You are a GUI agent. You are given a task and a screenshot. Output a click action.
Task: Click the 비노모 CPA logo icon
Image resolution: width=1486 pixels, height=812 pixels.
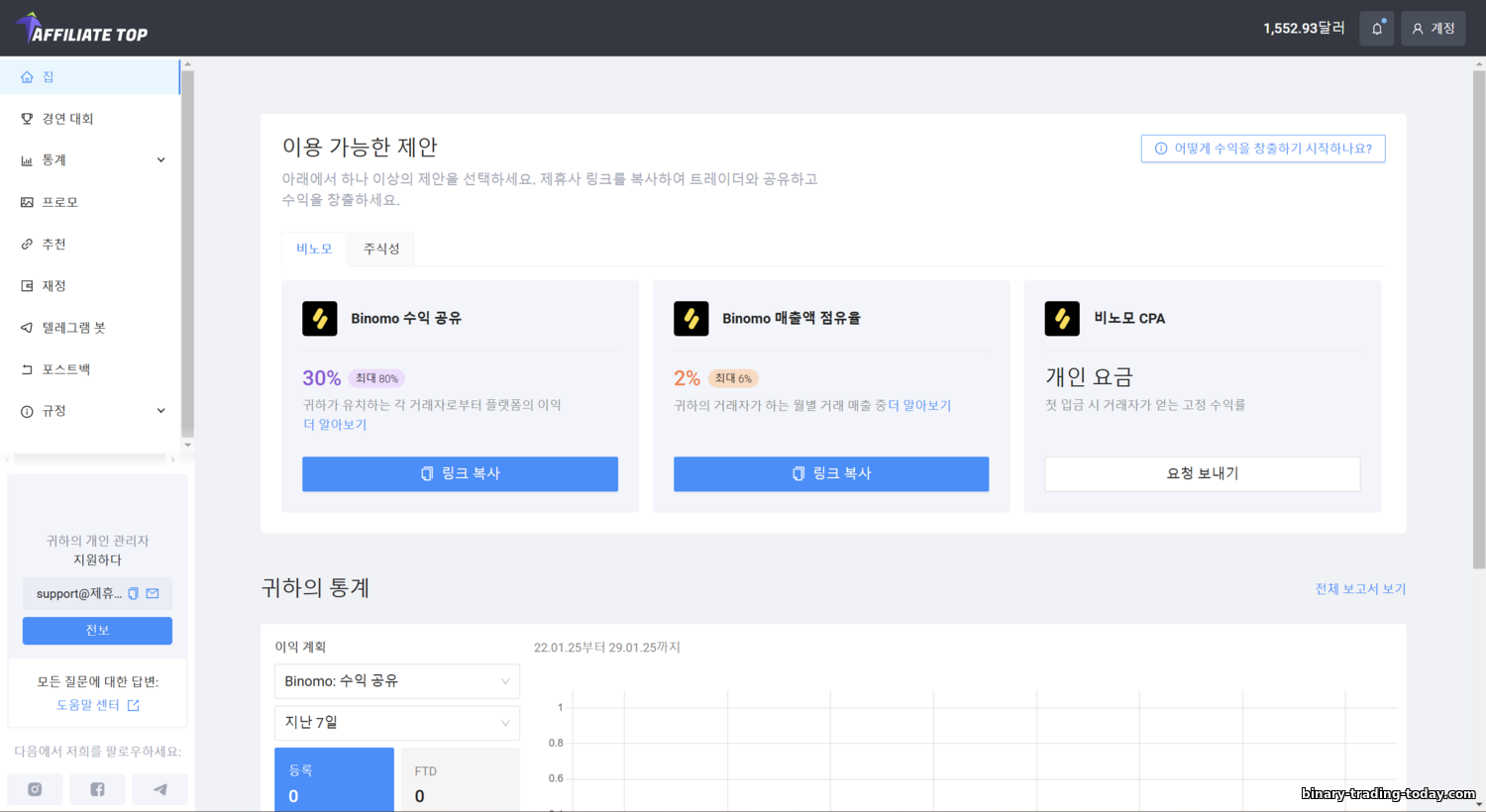[x=1062, y=319]
